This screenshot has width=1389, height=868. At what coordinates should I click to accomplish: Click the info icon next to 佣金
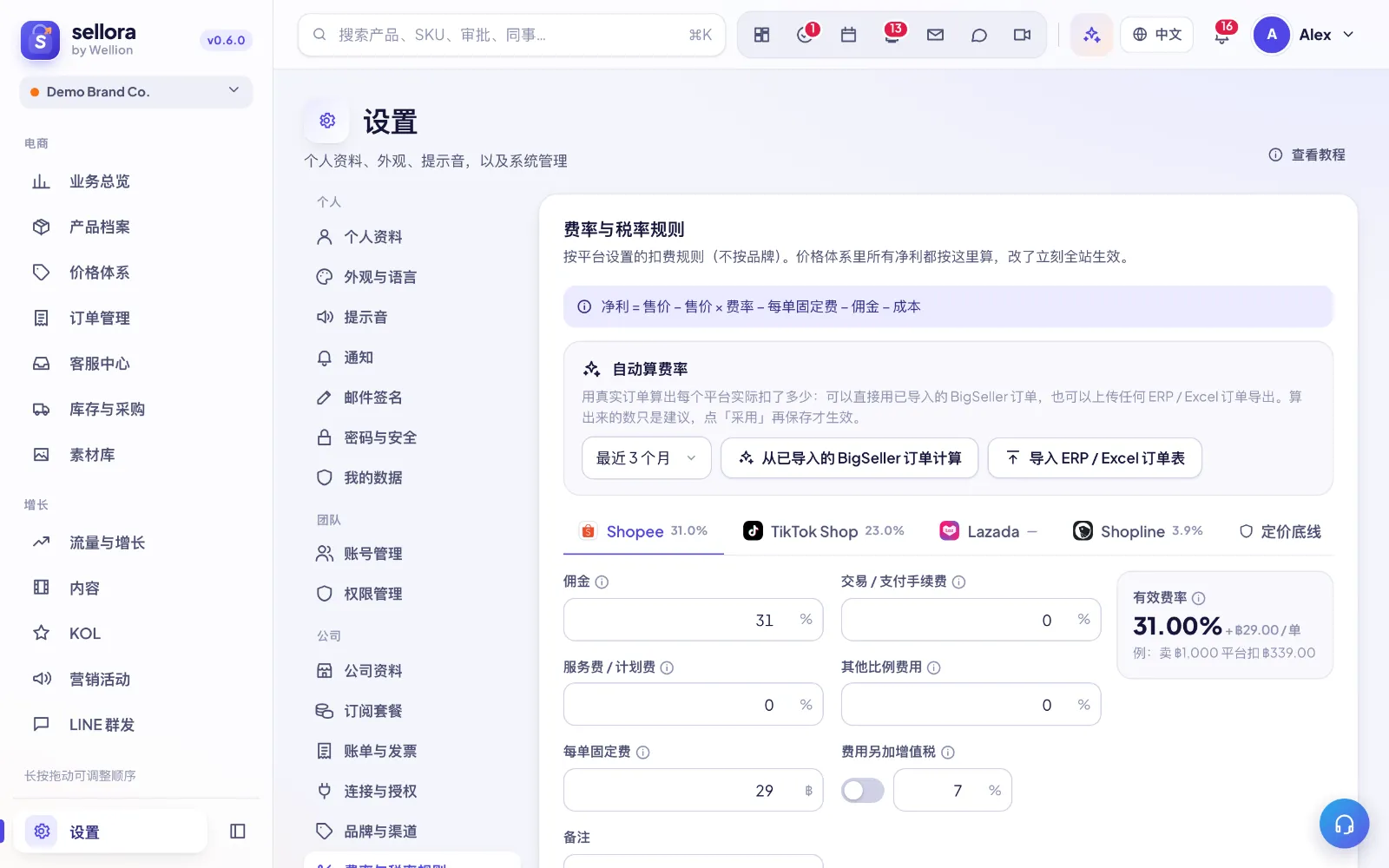tap(602, 582)
